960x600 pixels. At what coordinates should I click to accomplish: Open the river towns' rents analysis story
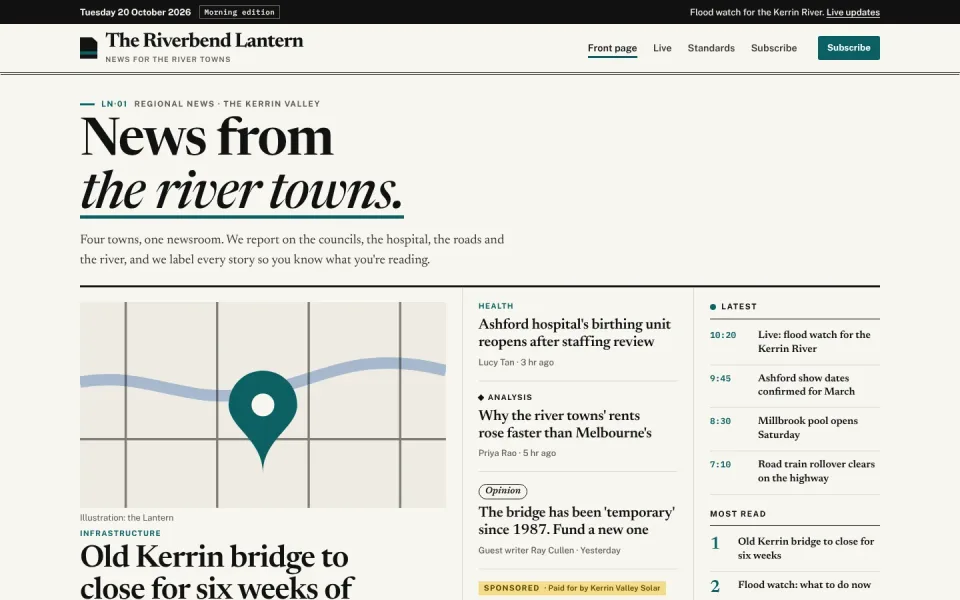click(x=564, y=424)
